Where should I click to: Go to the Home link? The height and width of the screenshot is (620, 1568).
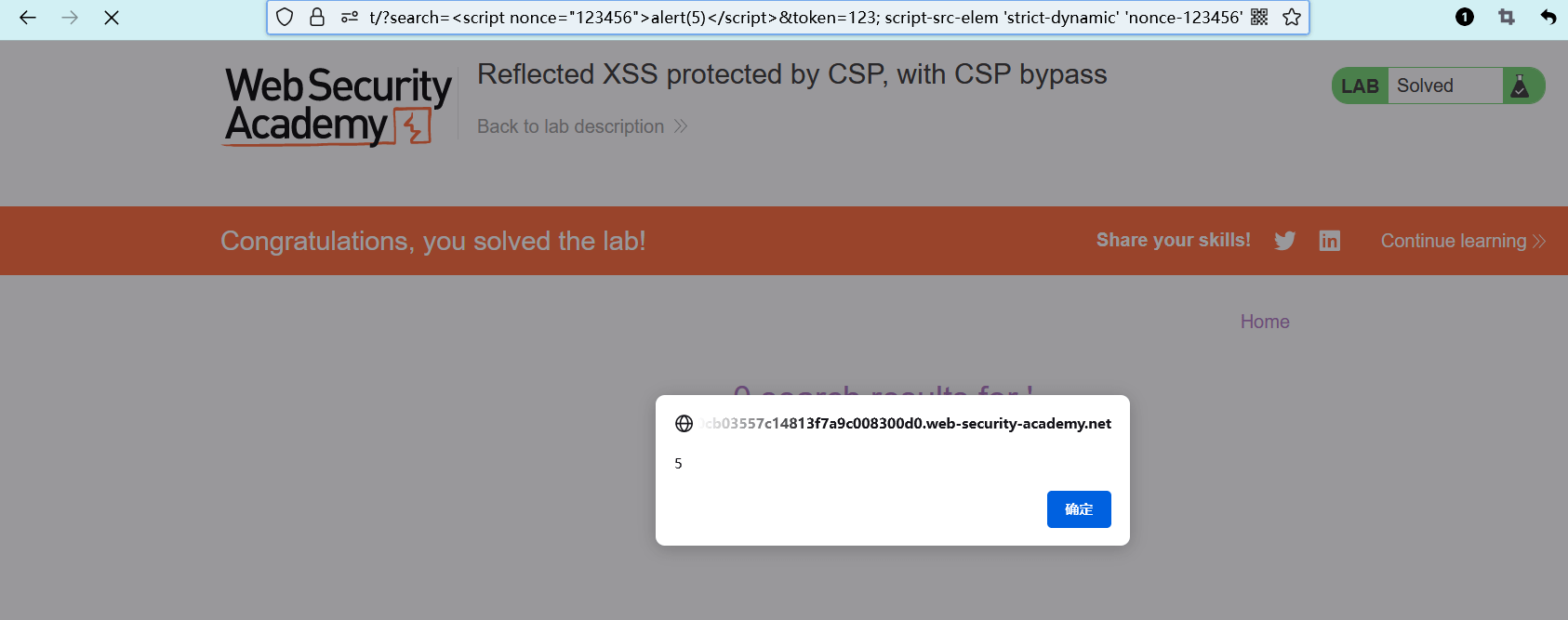click(x=1265, y=322)
